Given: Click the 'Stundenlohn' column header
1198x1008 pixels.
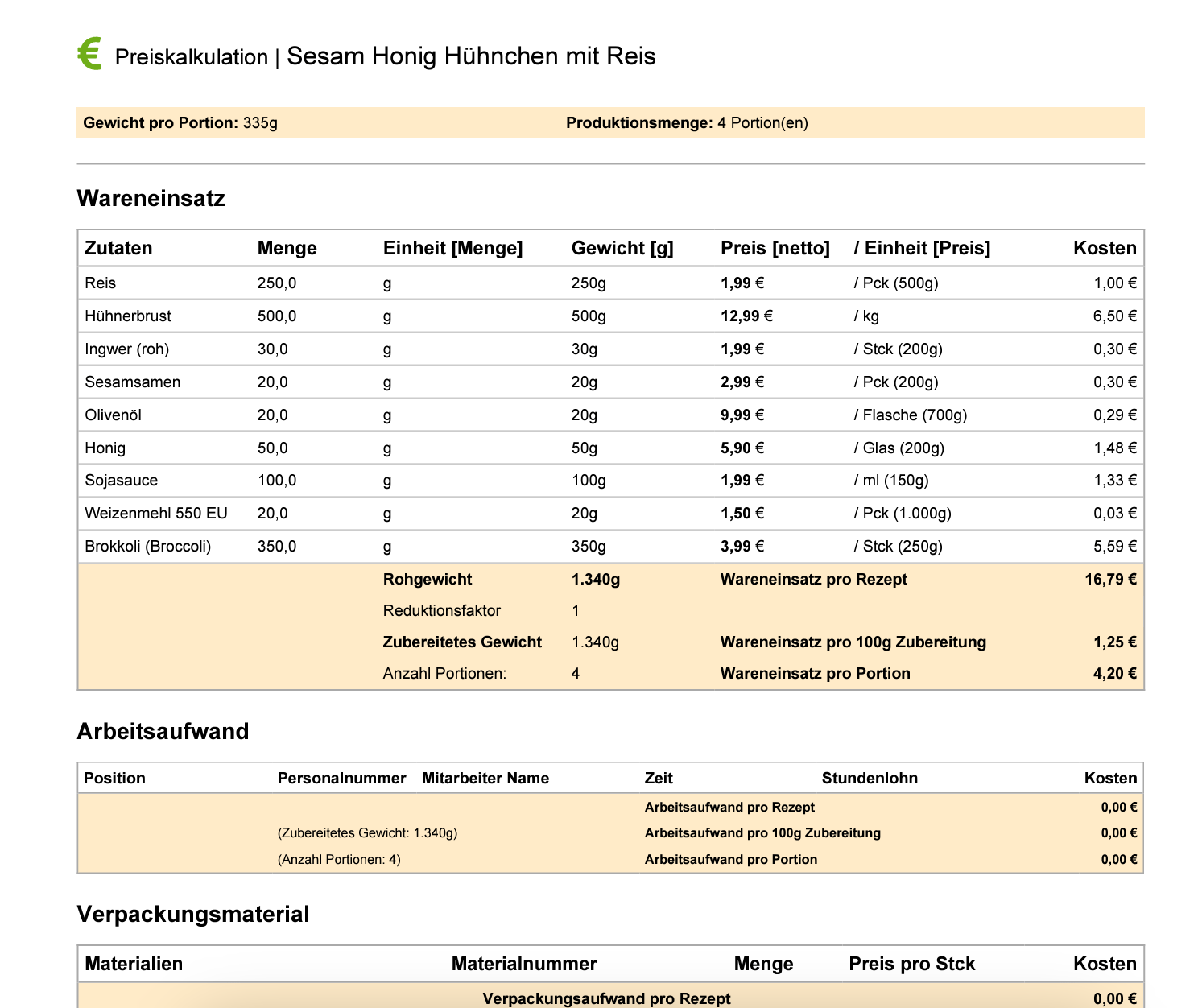Looking at the screenshot, I should pyautogui.click(x=870, y=779).
